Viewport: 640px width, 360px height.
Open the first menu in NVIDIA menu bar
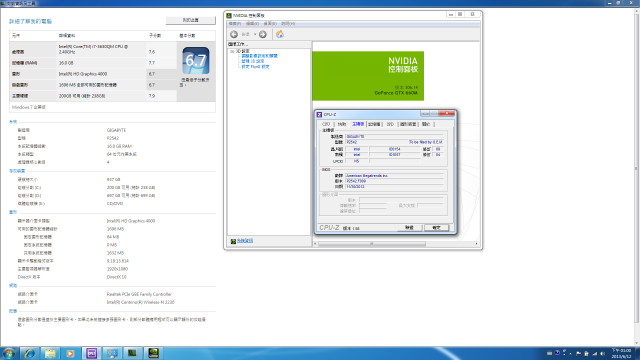point(235,24)
